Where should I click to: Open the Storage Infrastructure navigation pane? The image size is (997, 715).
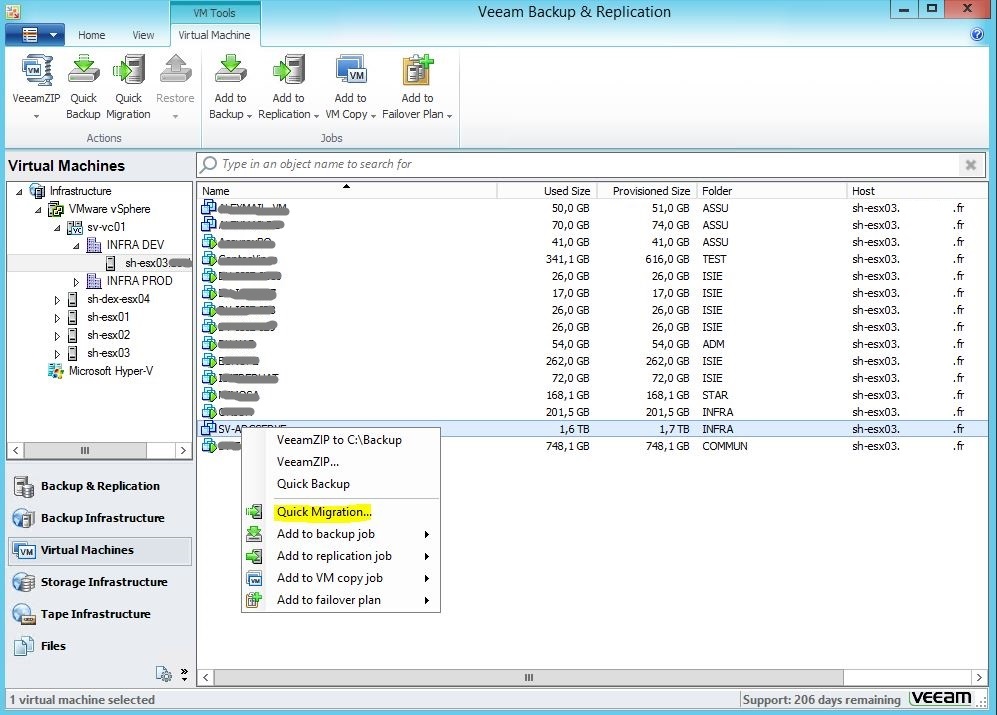click(x=100, y=582)
